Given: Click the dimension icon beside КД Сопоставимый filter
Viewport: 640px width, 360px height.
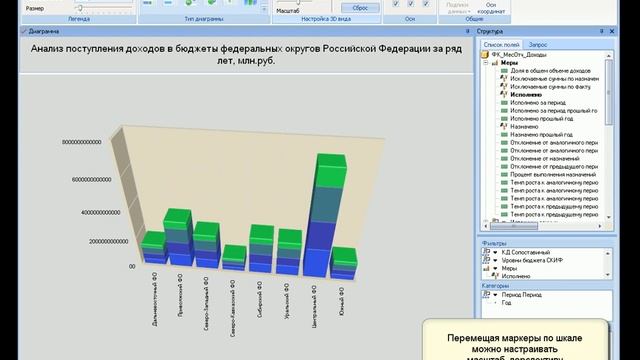Looking at the screenshot, I should 486,252.
